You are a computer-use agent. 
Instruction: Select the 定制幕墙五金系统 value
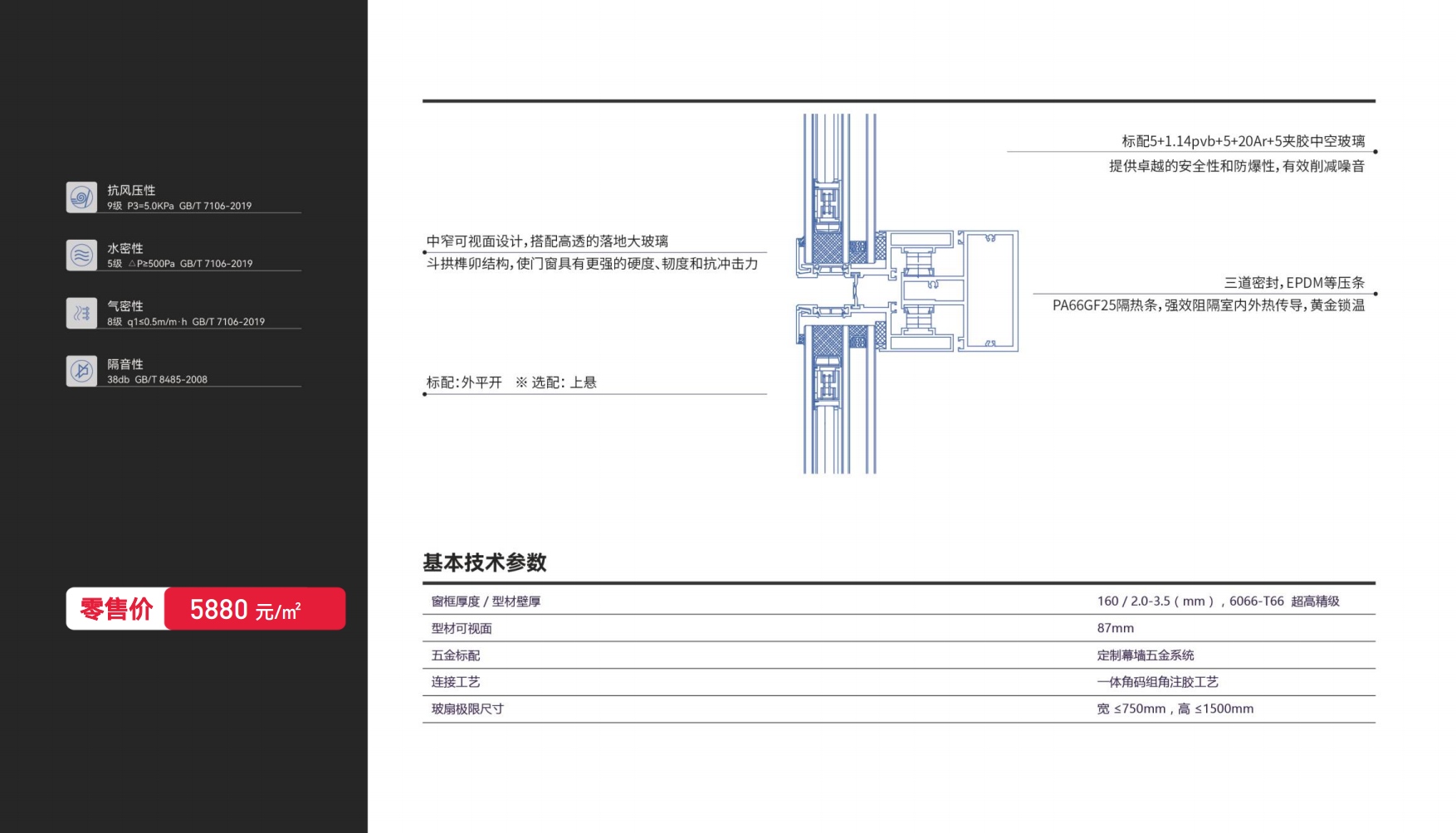(1145, 655)
